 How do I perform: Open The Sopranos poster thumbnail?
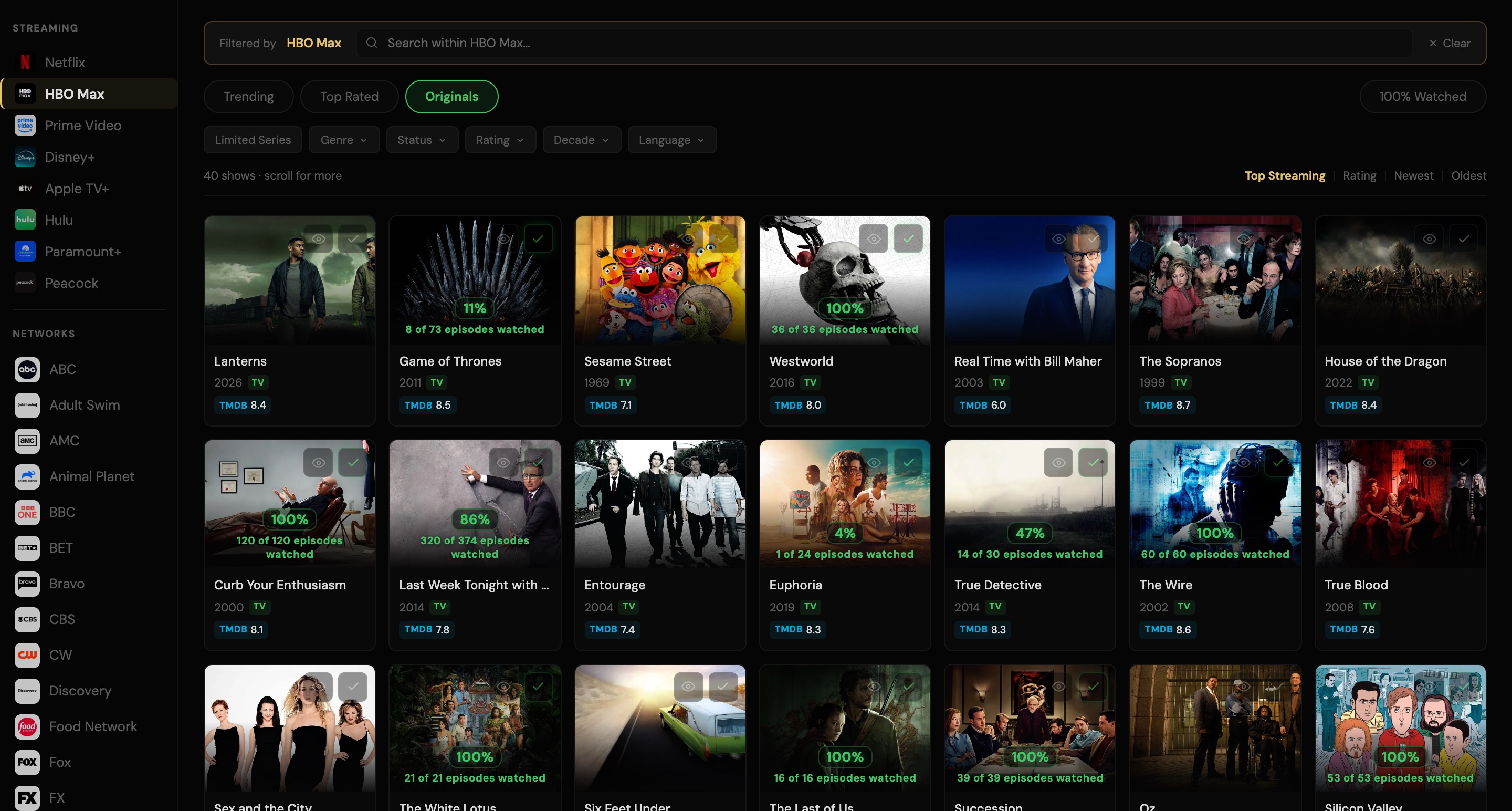(x=1215, y=280)
